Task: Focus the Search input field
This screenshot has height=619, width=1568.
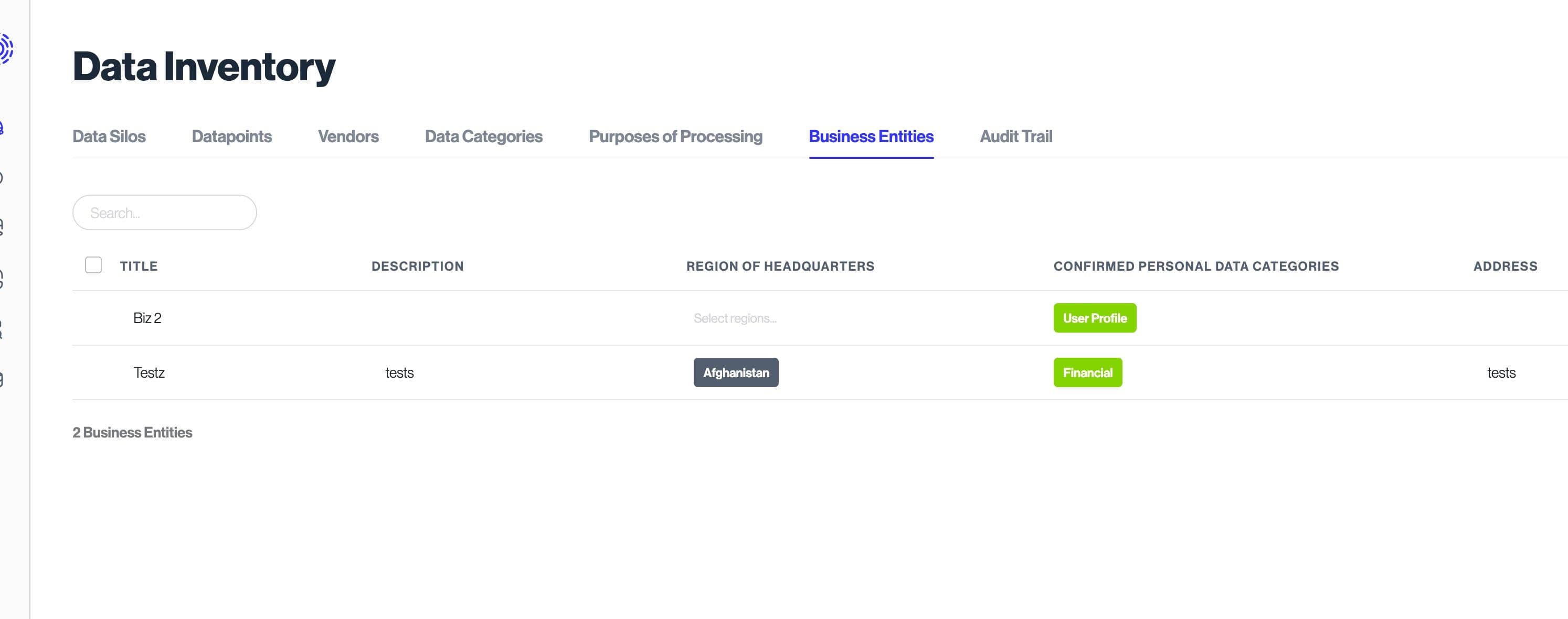Action: tap(164, 213)
